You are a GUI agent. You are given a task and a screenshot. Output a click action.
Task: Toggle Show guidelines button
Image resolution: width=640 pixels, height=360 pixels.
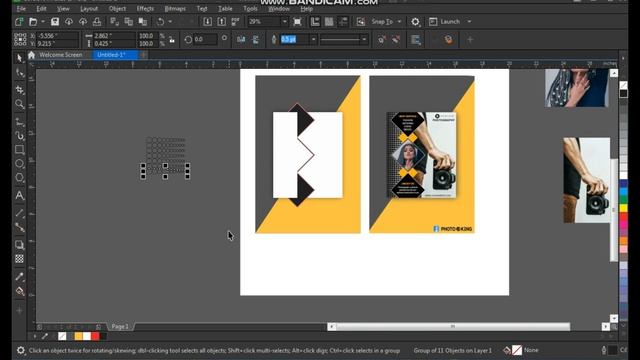pos(343,22)
